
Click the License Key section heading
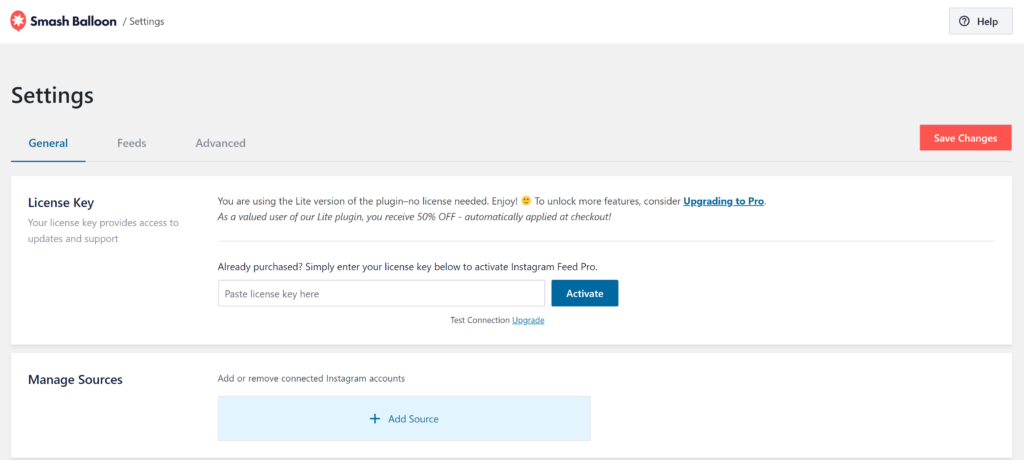pyautogui.click(x=61, y=202)
